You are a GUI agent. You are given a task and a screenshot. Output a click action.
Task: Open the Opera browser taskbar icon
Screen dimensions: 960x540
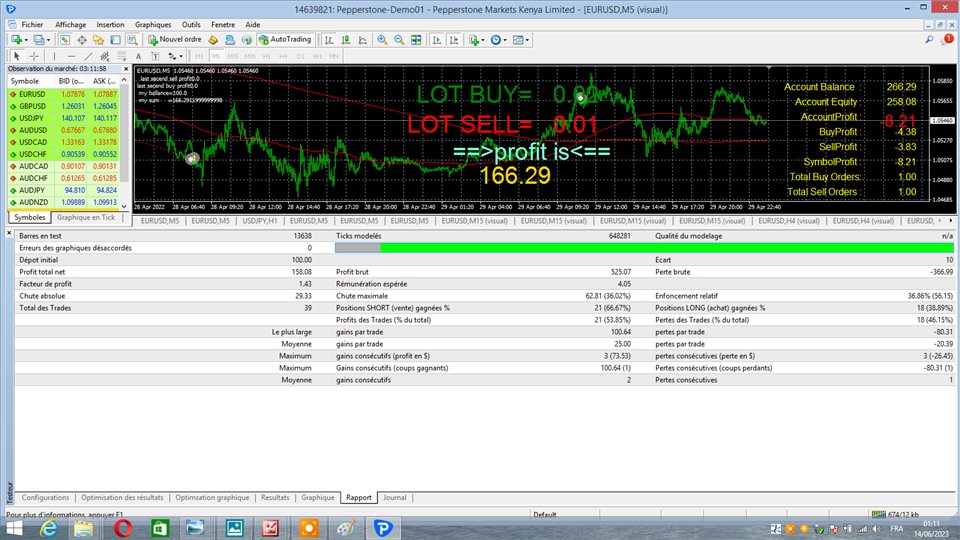[123, 528]
